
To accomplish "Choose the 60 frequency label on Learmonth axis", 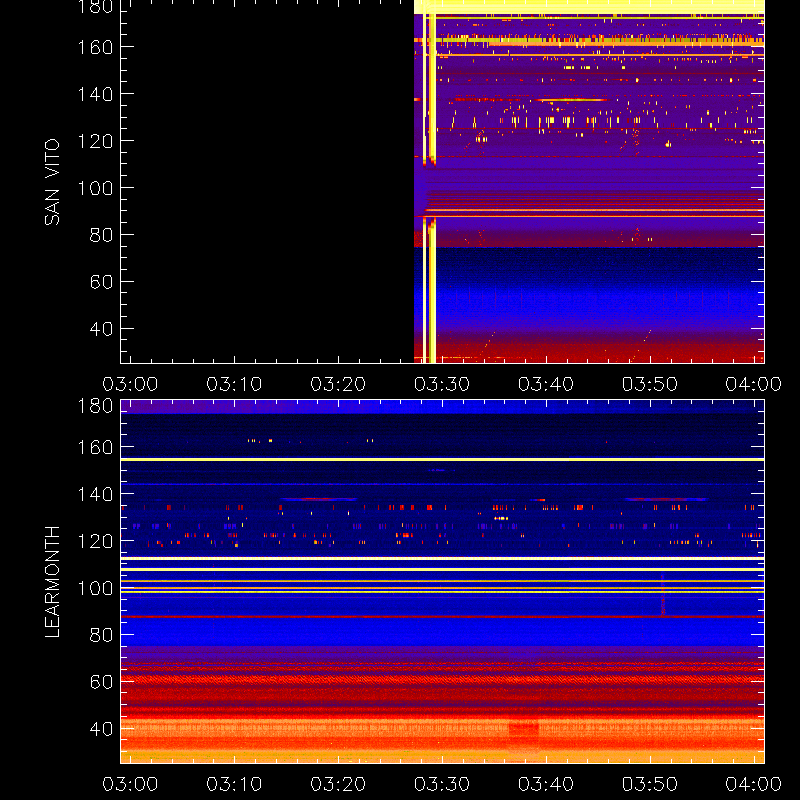I will click(x=101, y=682).
